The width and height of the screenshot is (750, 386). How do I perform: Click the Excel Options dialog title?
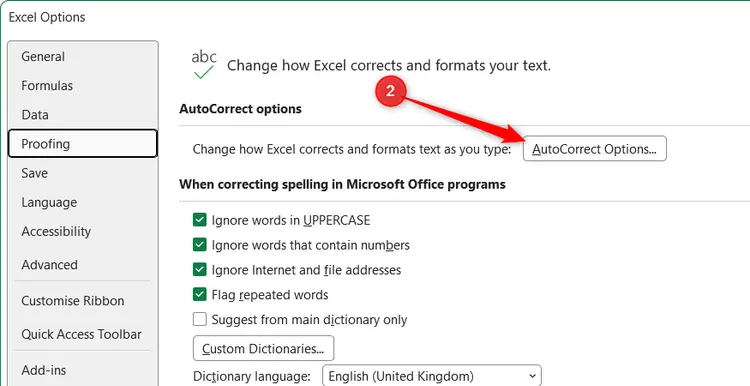[47, 17]
